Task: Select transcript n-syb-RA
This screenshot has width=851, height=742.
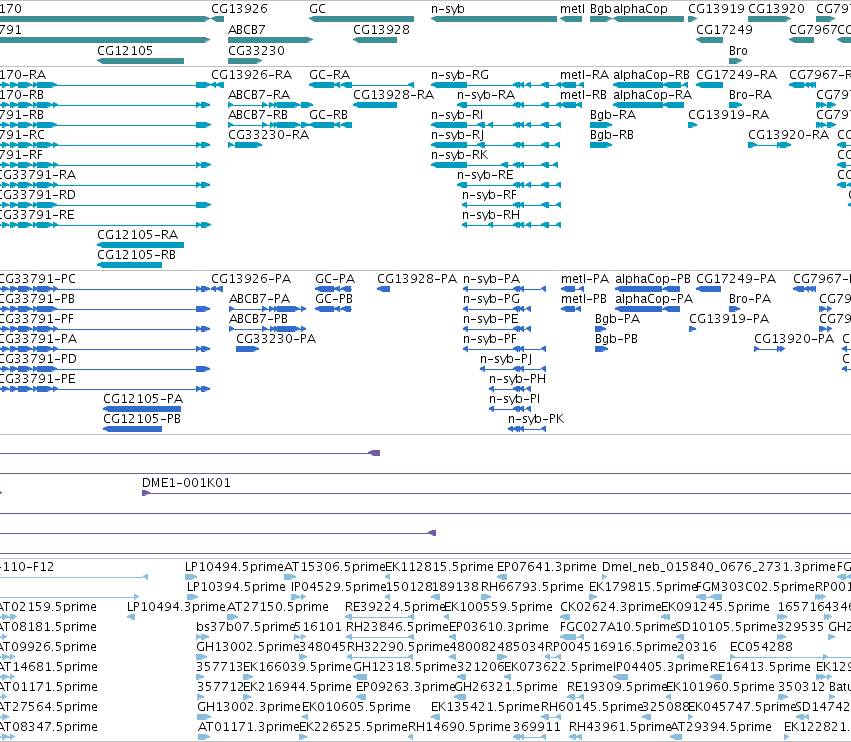Action: (x=486, y=95)
